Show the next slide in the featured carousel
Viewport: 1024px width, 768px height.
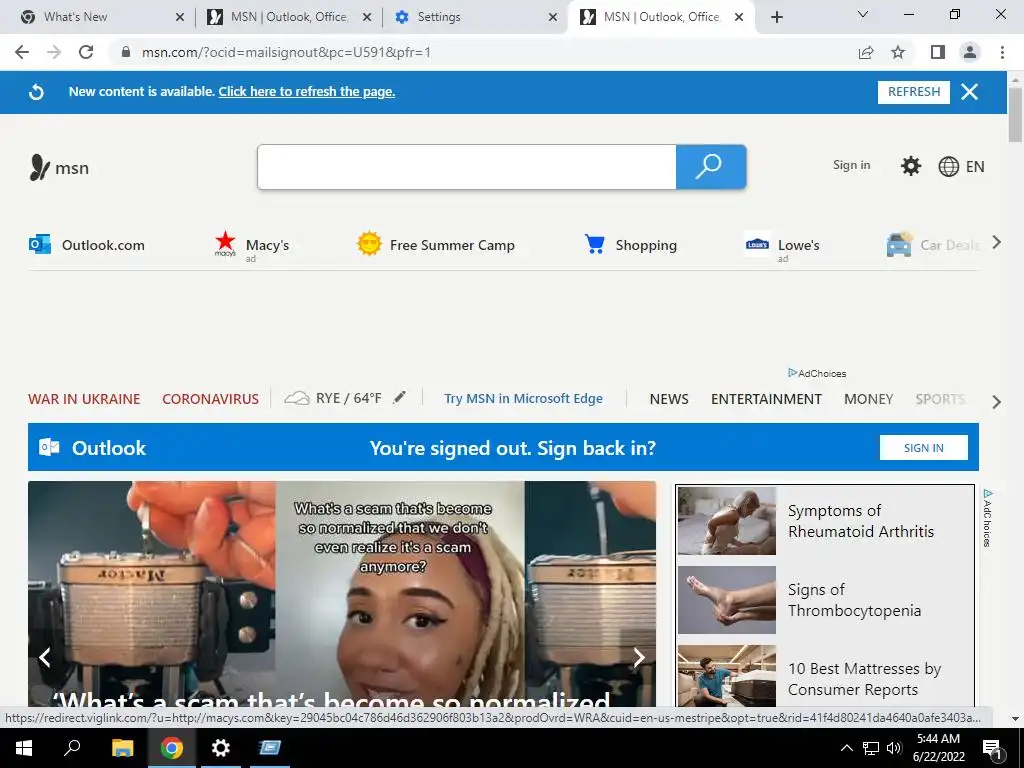click(639, 657)
